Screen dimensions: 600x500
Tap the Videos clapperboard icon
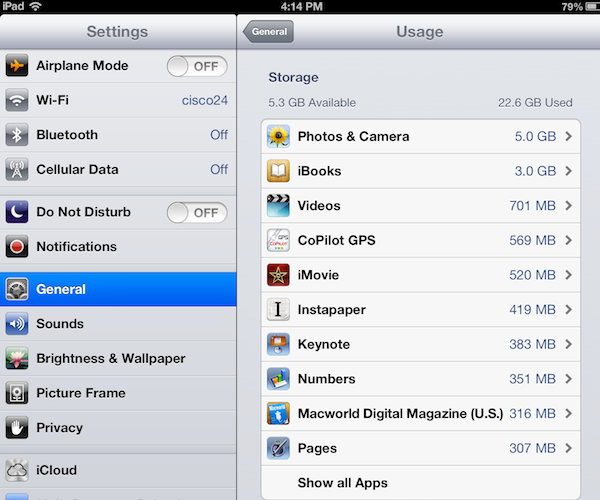click(x=278, y=205)
